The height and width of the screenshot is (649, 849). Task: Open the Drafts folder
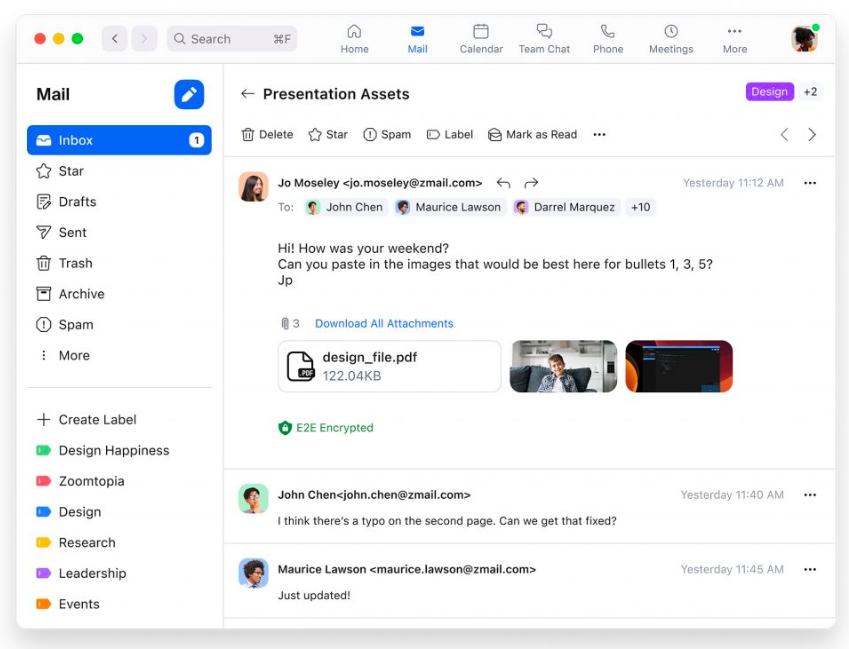pyautogui.click(x=119, y=202)
